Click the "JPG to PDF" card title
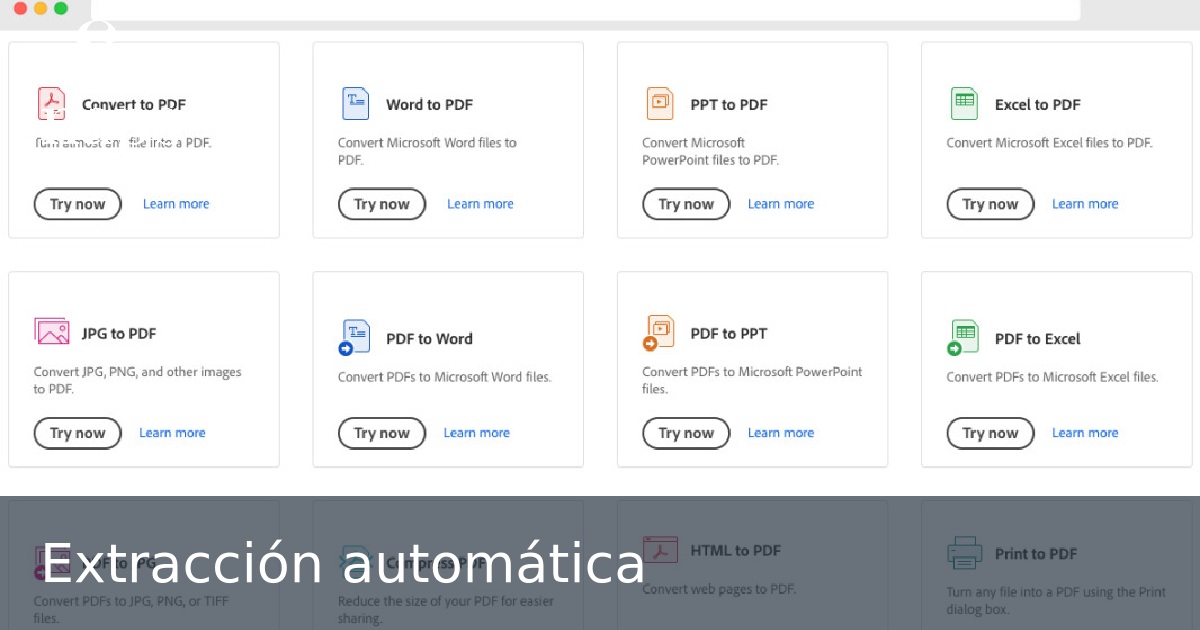The image size is (1200, 630). click(119, 333)
